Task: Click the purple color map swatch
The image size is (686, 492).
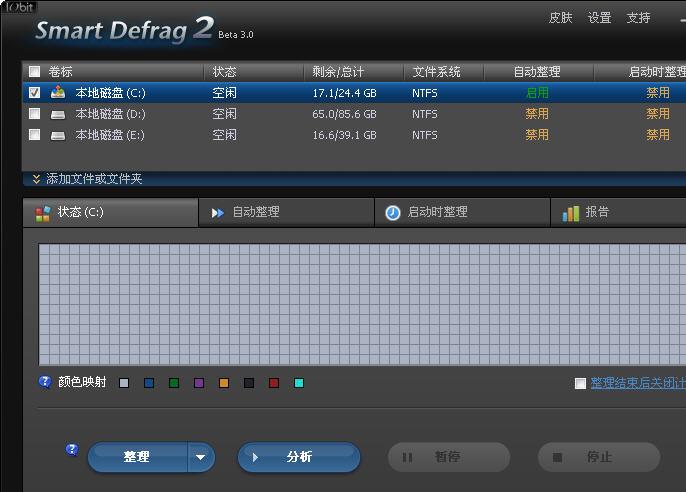Action: tap(199, 383)
